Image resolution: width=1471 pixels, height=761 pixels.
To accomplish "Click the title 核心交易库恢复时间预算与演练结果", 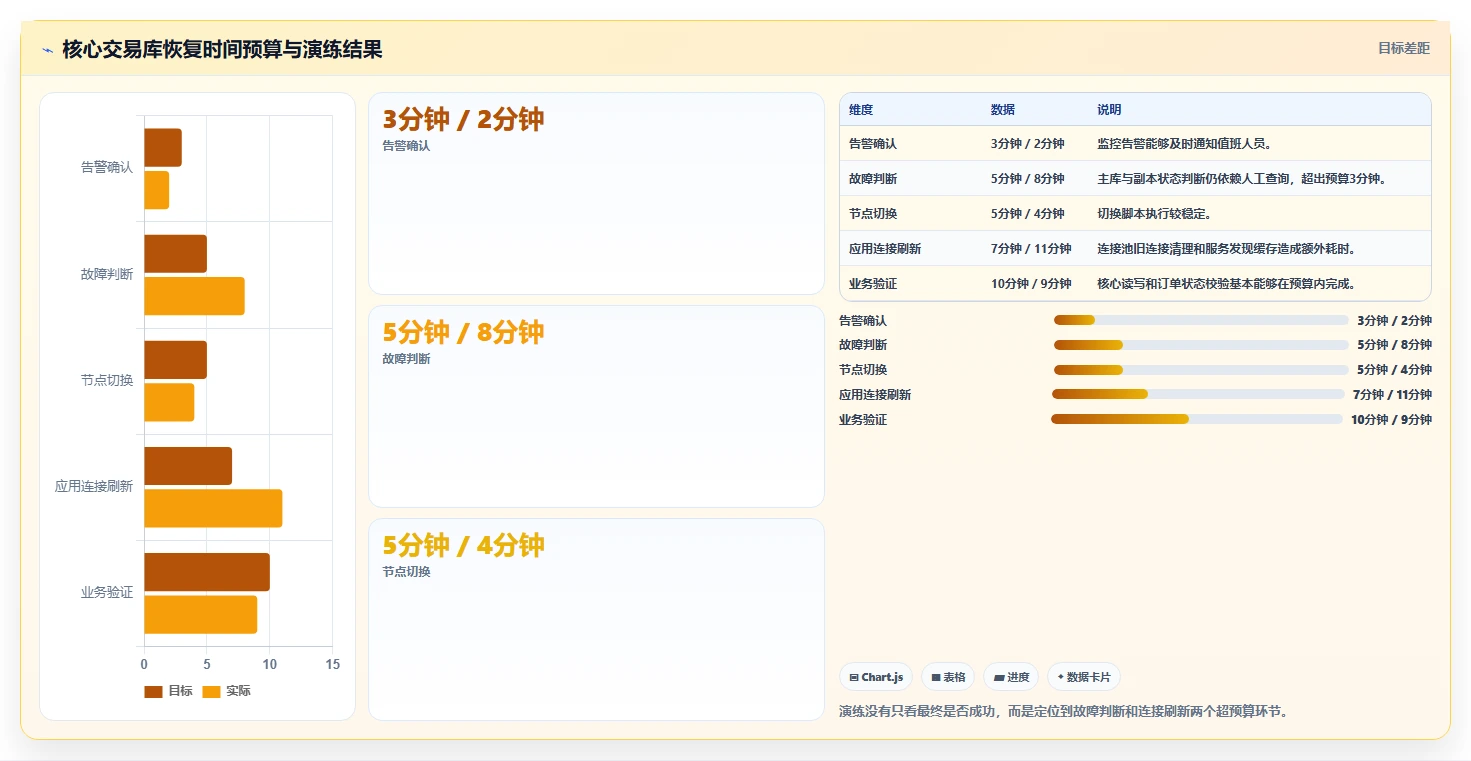I will [222, 49].
